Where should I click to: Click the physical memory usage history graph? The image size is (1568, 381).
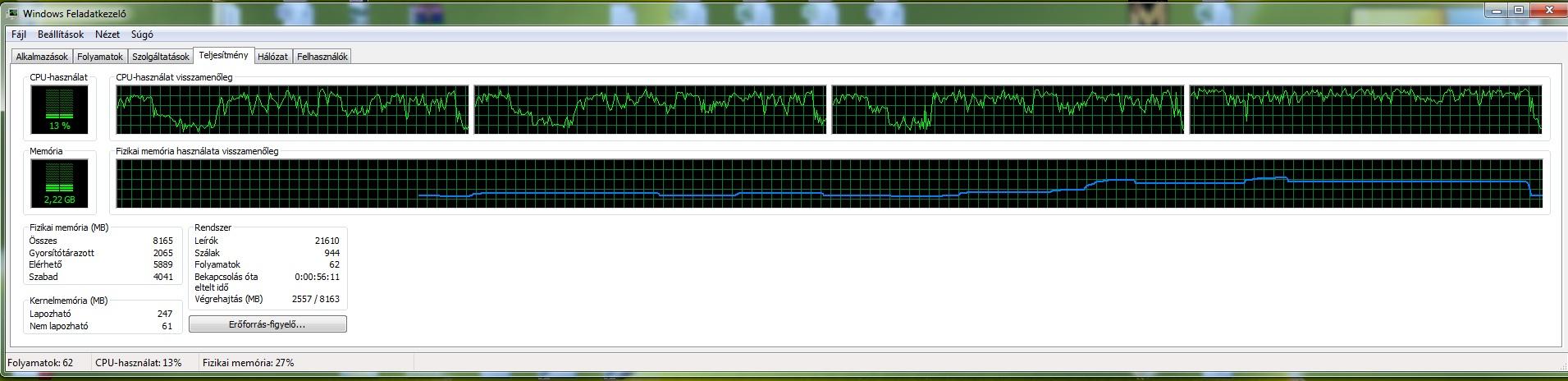pyautogui.click(x=830, y=183)
